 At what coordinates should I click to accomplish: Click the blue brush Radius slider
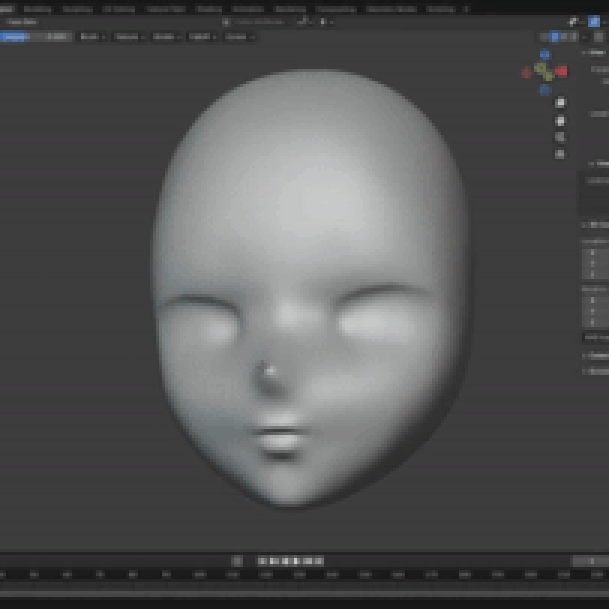(x=14, y=37)
